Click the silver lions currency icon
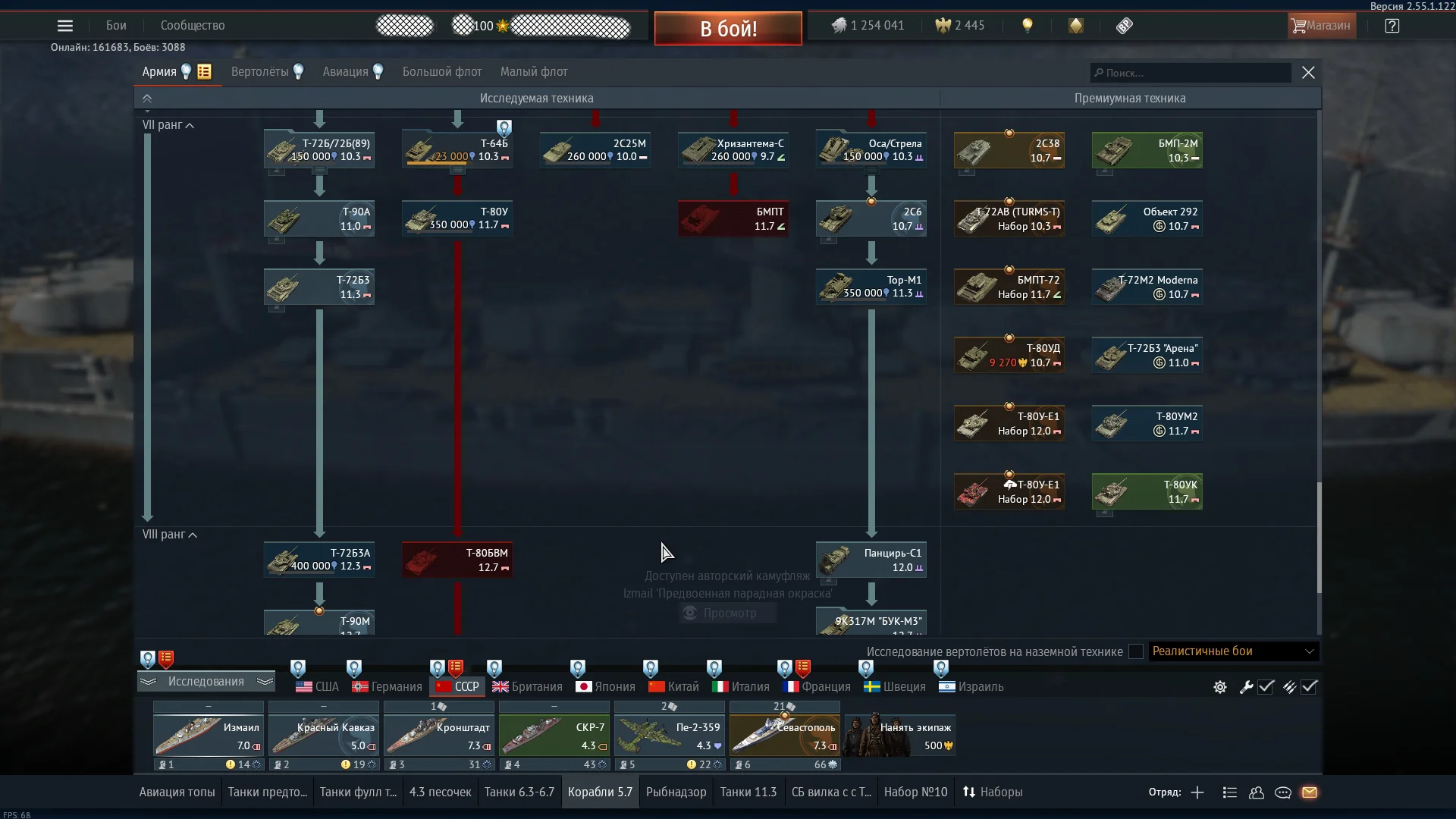 [839, 26]
